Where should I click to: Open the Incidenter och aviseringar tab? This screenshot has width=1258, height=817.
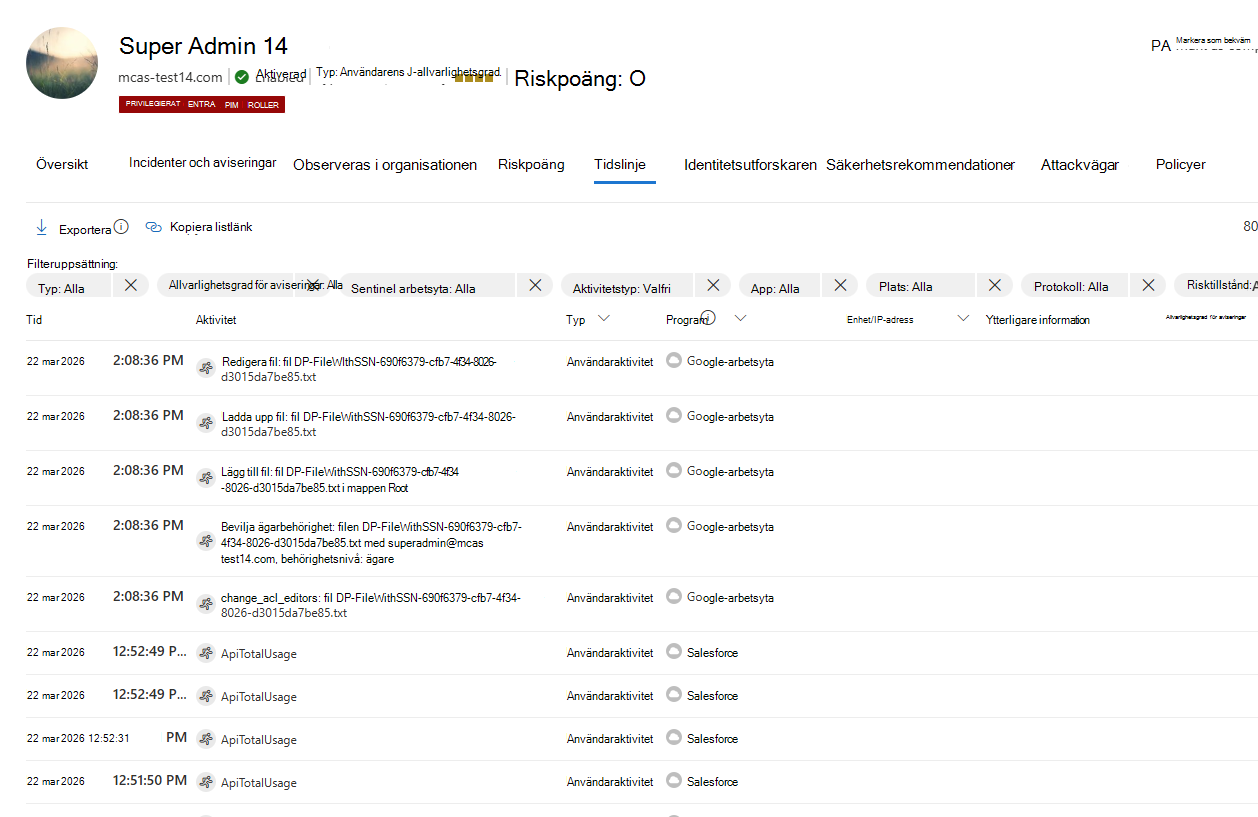click(202, 161)
